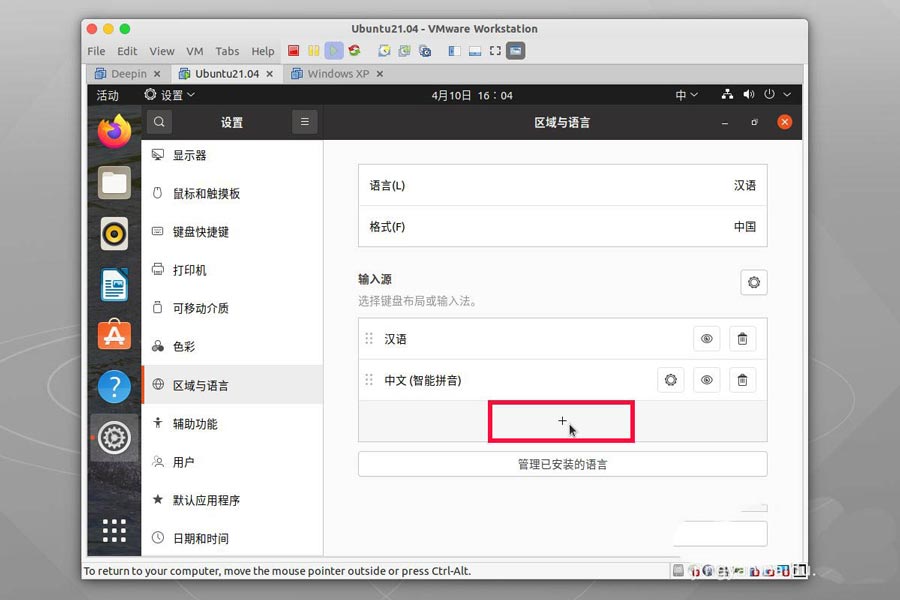Click 管理已安装的语言 button

[561, 463]
